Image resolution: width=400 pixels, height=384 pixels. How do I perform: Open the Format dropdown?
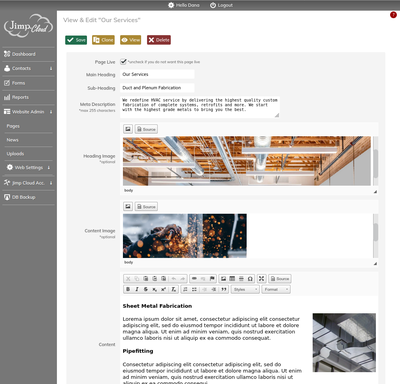276,289
